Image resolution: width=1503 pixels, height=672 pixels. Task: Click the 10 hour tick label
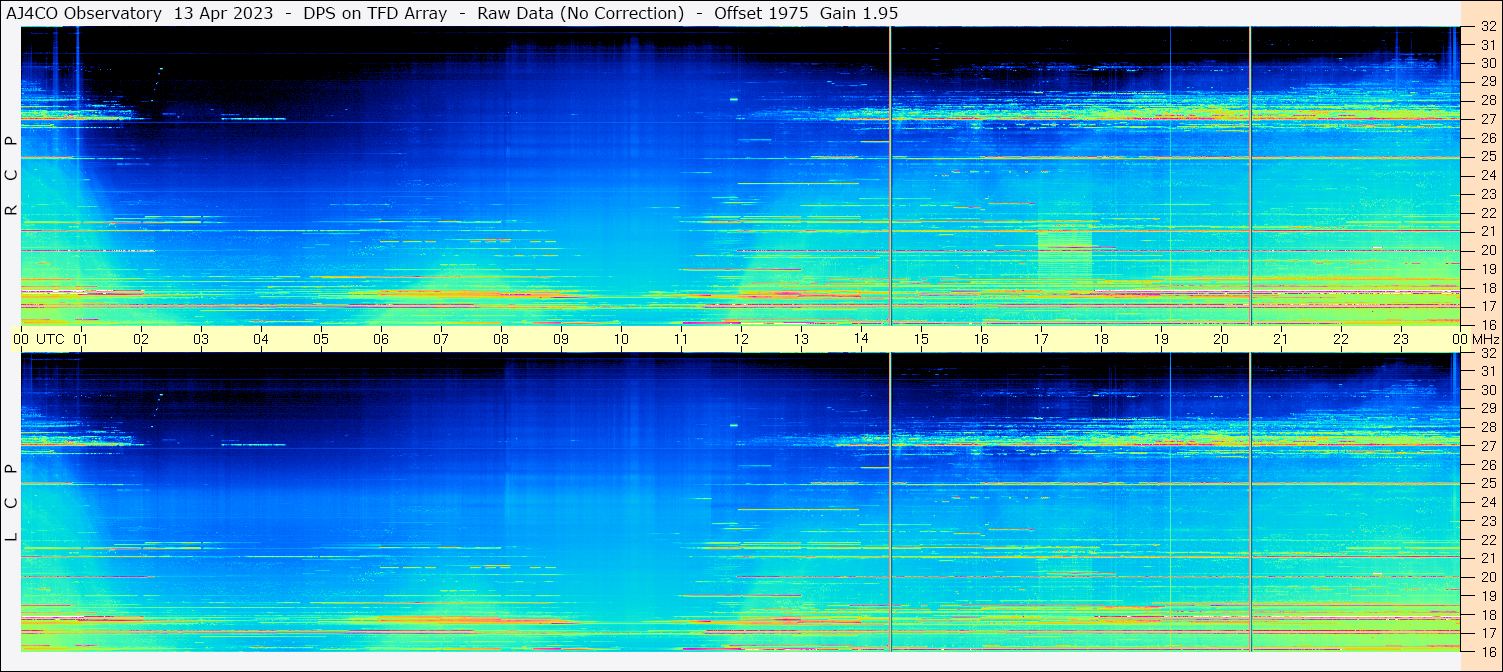click(621, 339)
